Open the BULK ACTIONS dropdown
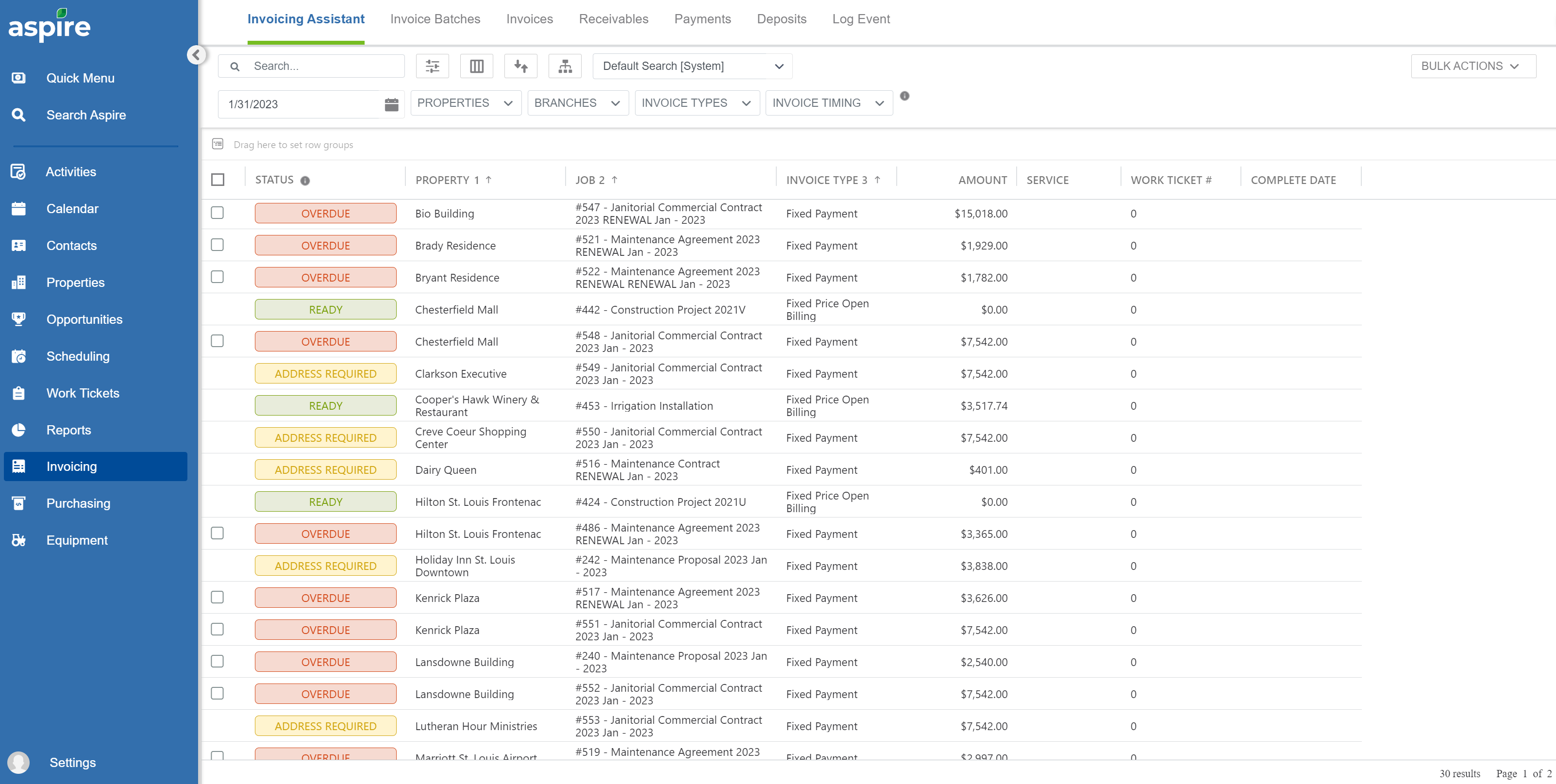The height and width of the screenshot is (784, 1556). (1472, 66)
